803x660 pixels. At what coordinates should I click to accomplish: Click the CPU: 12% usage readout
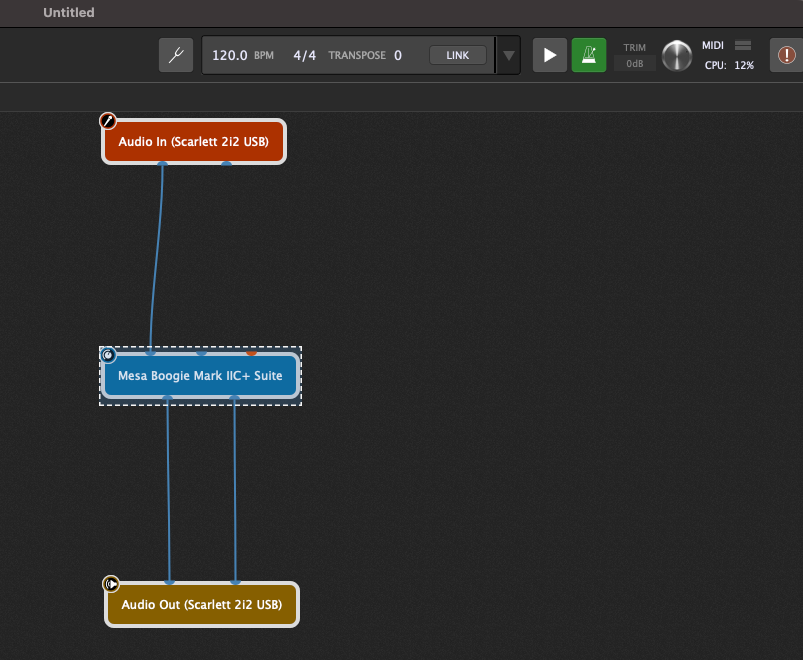(x=729, y=66)
